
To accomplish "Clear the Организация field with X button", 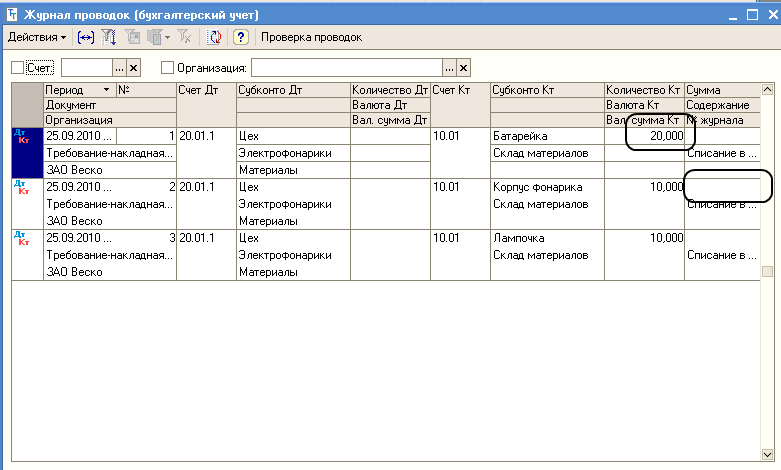I will [463, 68].
